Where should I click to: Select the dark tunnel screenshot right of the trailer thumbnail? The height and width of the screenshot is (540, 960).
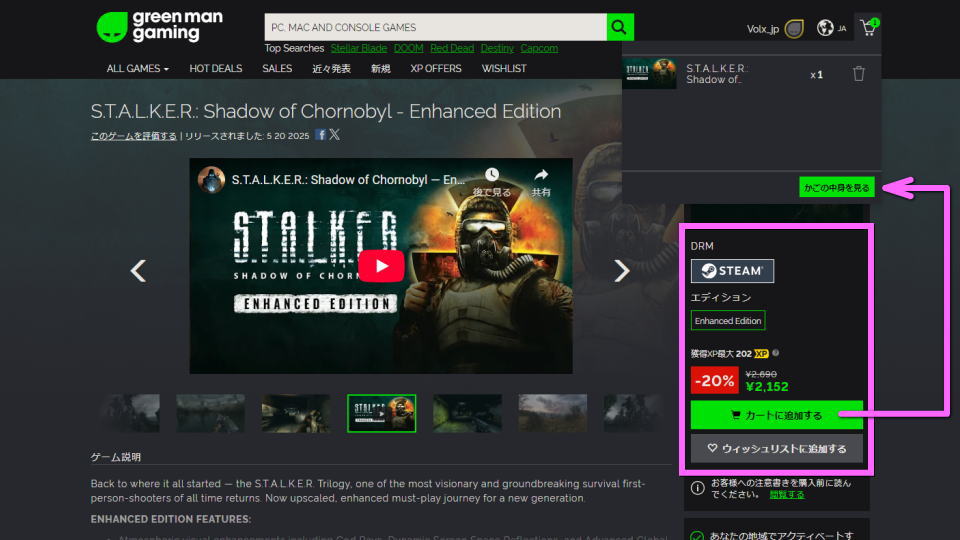(x=467, y=413)
